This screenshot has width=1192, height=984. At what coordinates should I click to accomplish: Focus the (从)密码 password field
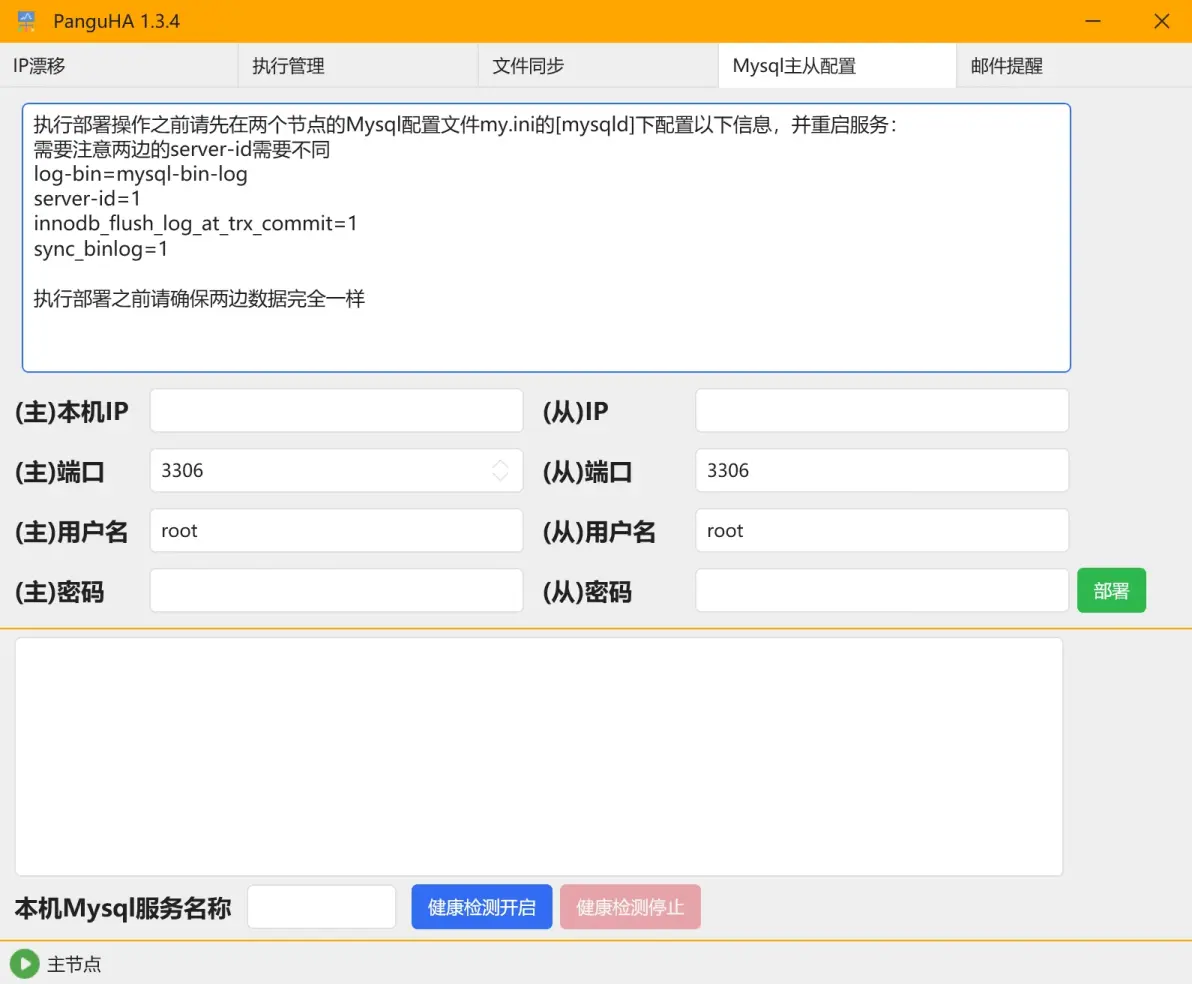click(x=882, y=590)
